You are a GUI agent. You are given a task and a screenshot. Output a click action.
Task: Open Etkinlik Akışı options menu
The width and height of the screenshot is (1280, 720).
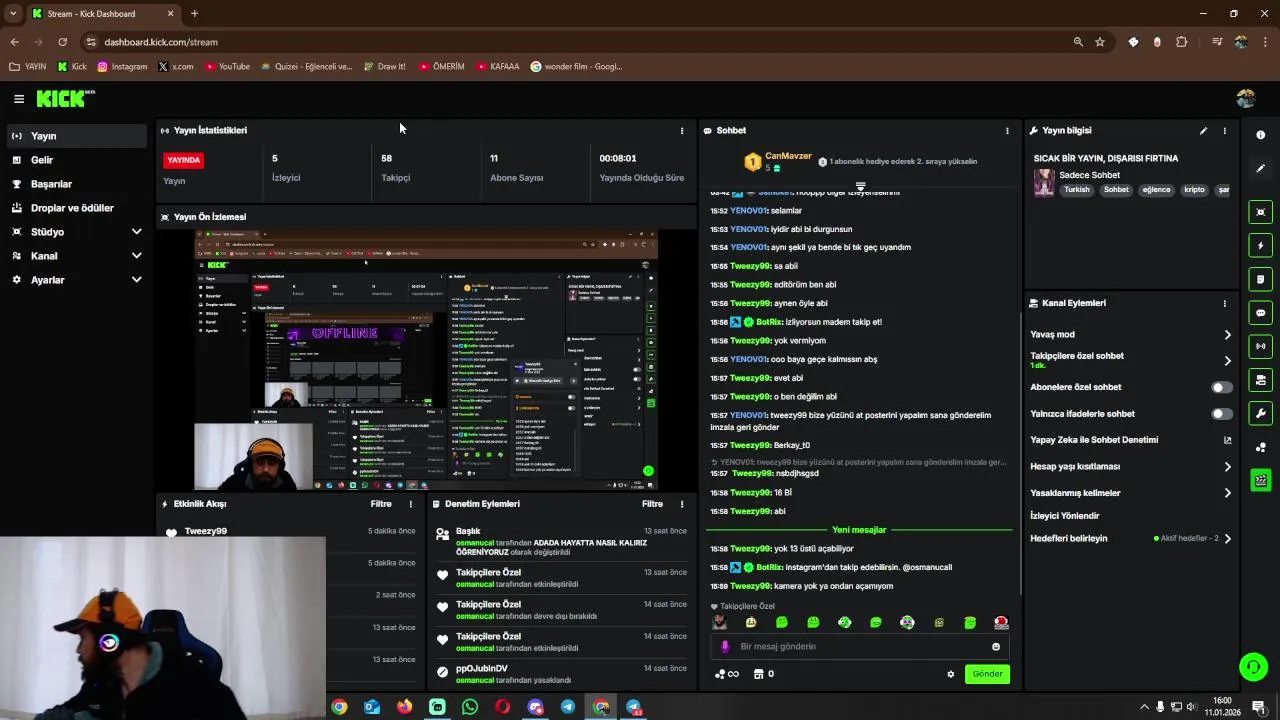click(410, 504)
